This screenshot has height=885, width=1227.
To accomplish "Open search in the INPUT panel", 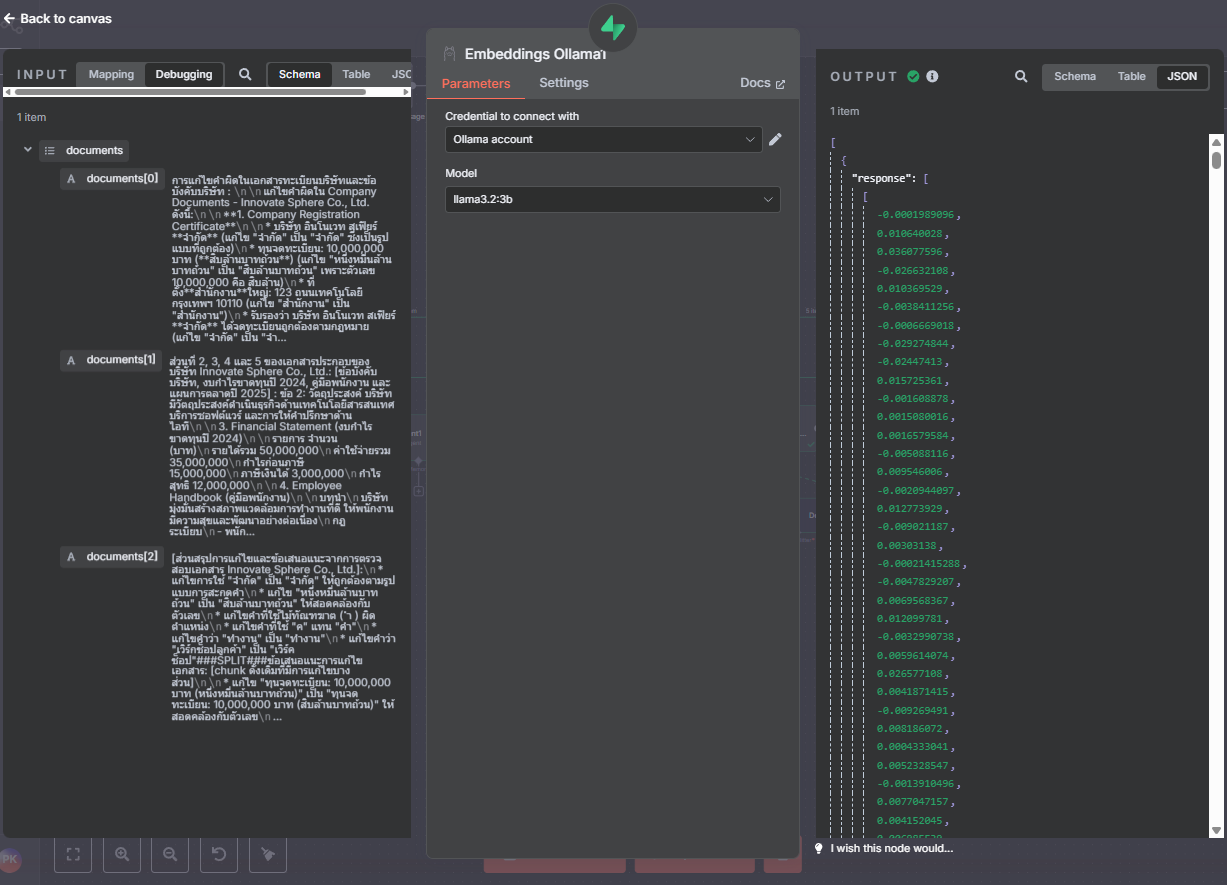I will tap(245, 74).
